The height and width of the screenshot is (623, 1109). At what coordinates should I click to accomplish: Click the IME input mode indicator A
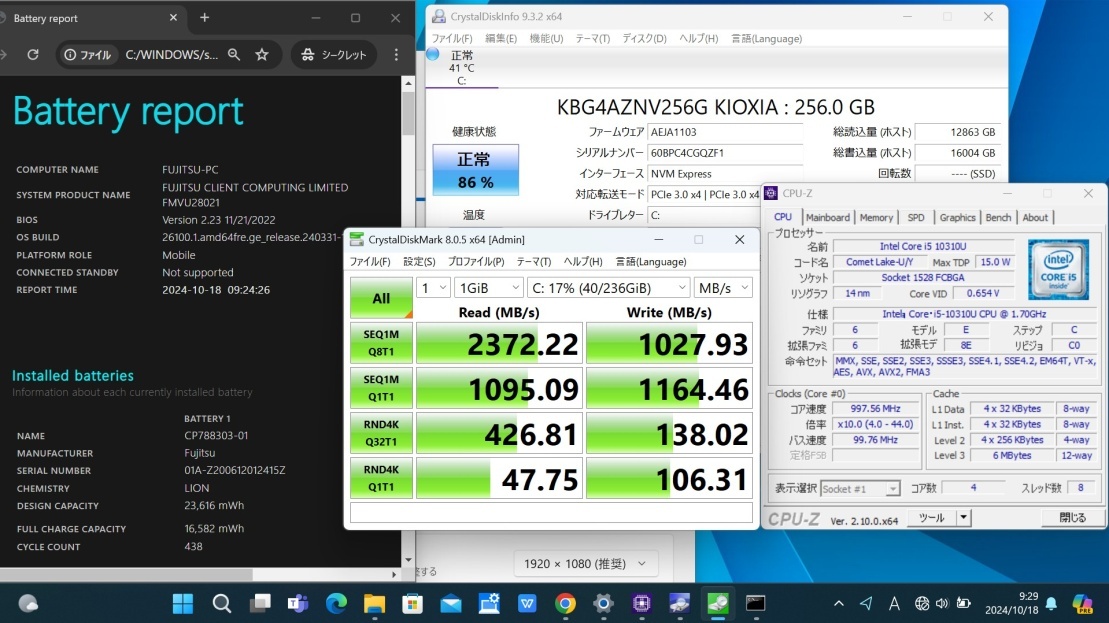click(x=894, y=603)
